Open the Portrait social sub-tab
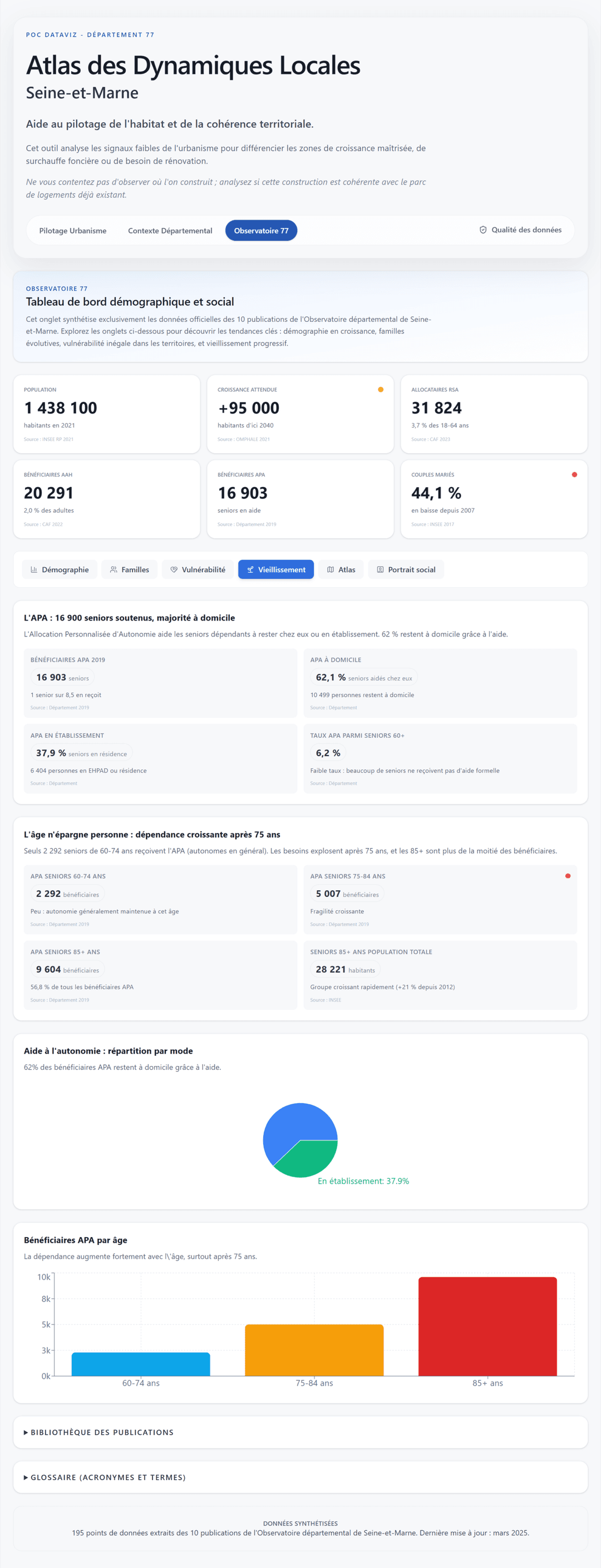The image size is (601, 1568). point(406,570)
